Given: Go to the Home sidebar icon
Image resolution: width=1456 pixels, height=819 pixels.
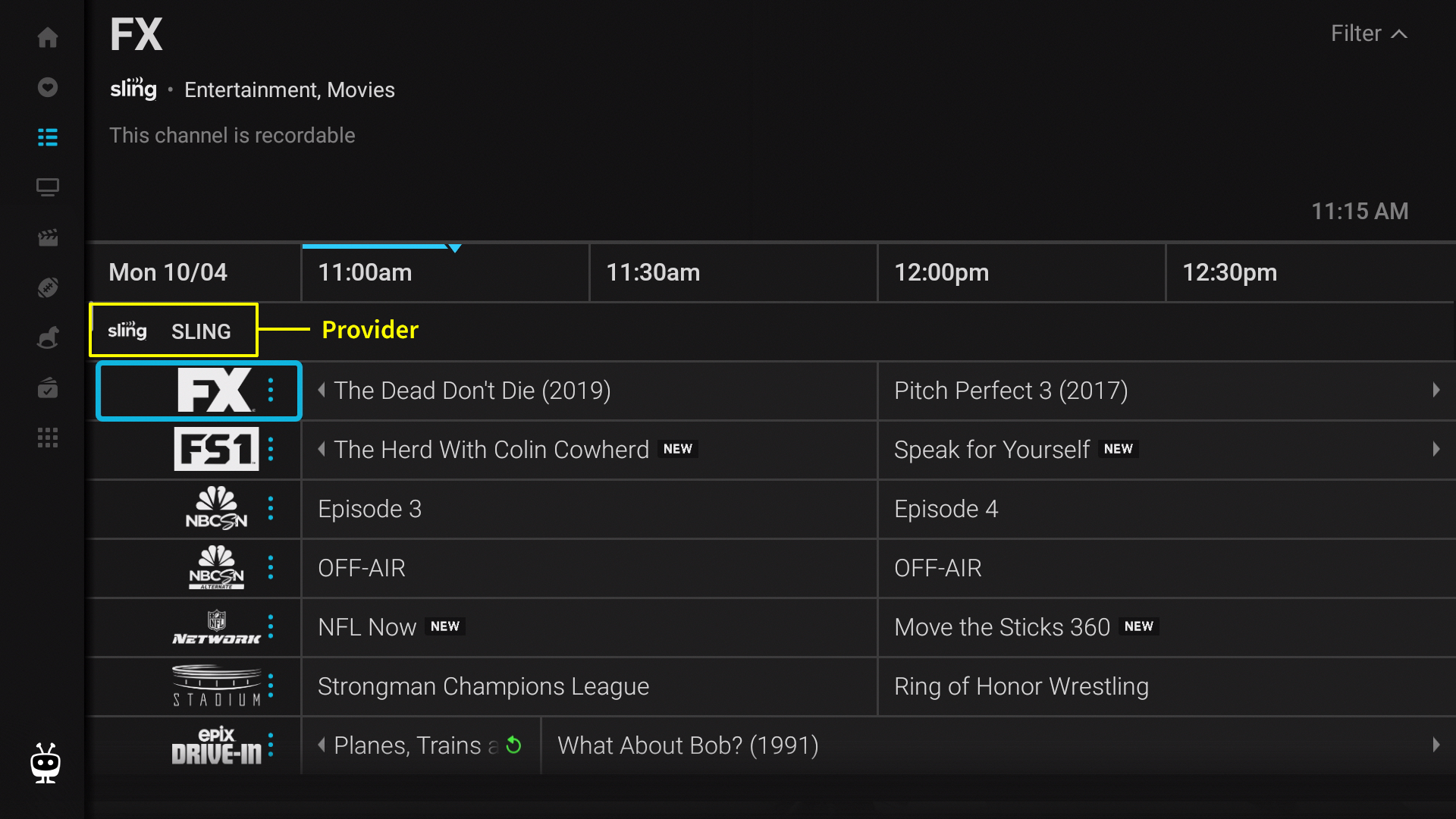Looking at the screenshot, I should pyautogui.click(x=48, y=37).
